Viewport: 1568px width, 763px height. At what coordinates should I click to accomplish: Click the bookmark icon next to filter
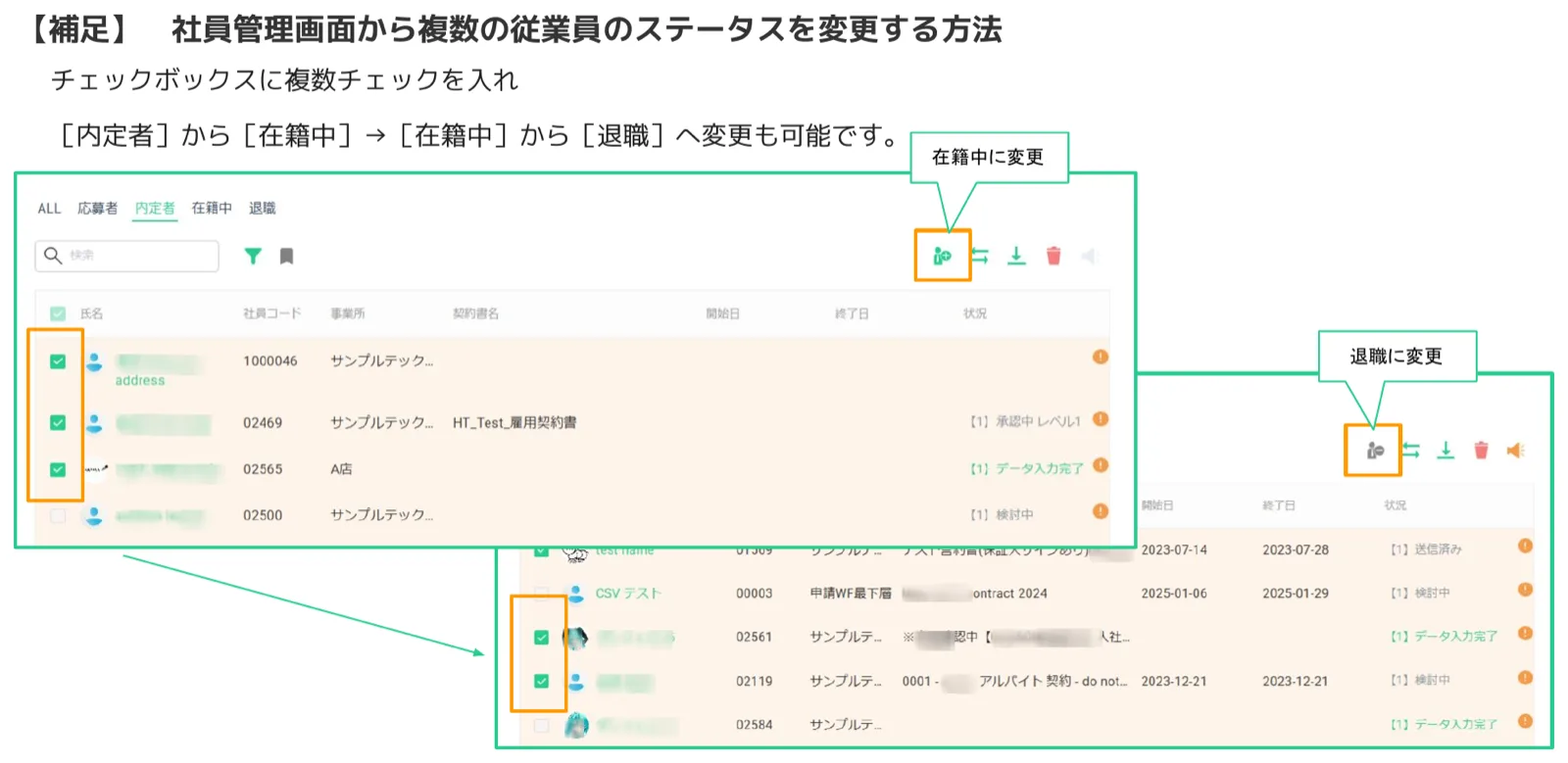[x=286, y=256]
